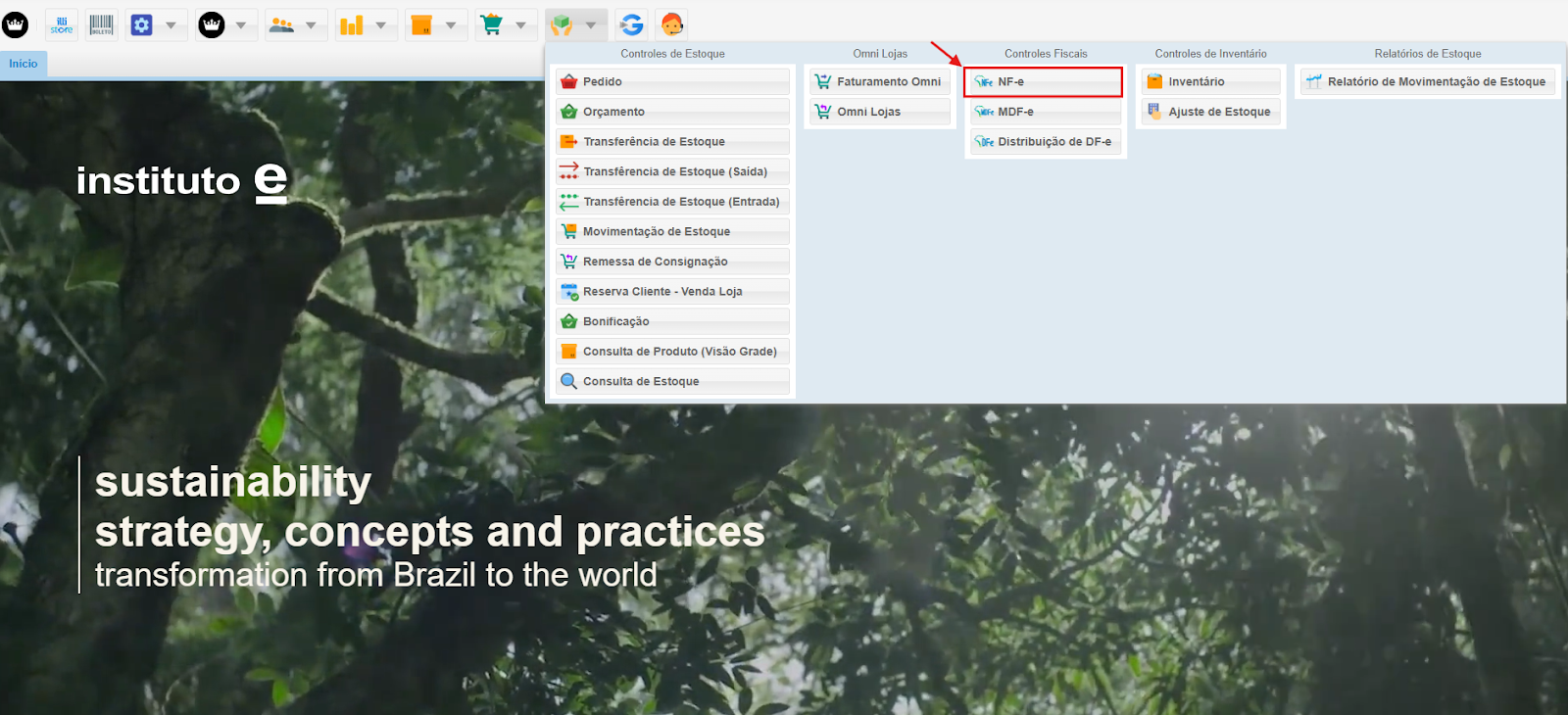Click the blue refresh arrow icon

(632, 24)
